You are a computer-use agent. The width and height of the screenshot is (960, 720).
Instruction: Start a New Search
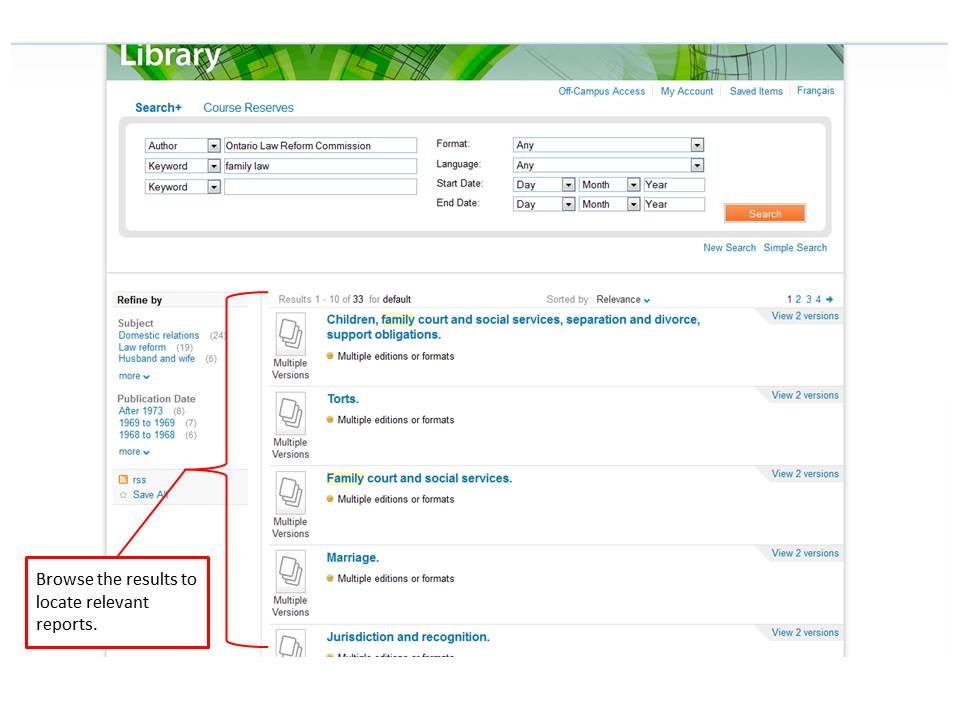coord(730,248)
